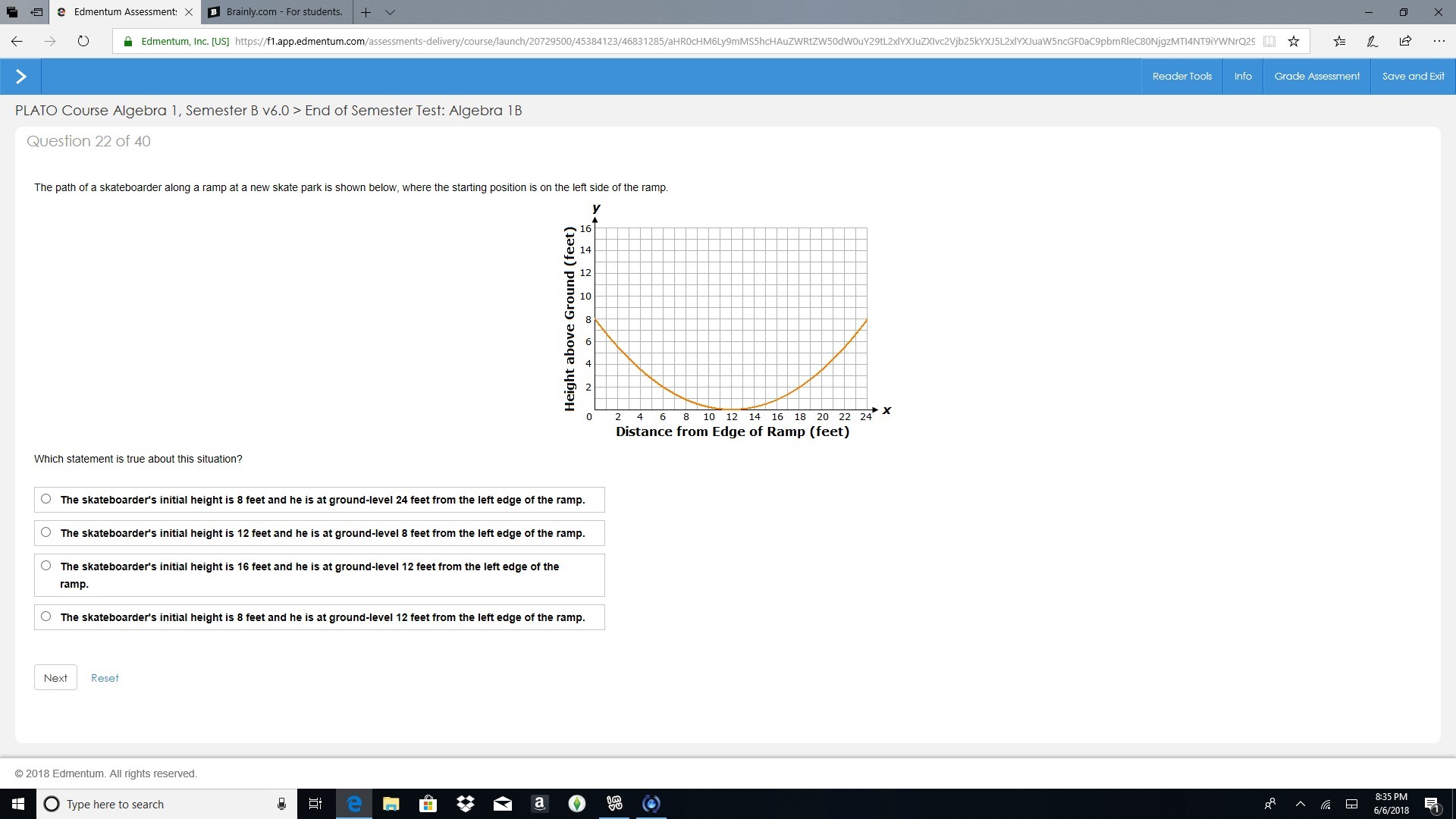
Task: Open the reading view book icon
Action: point(1269,42)
